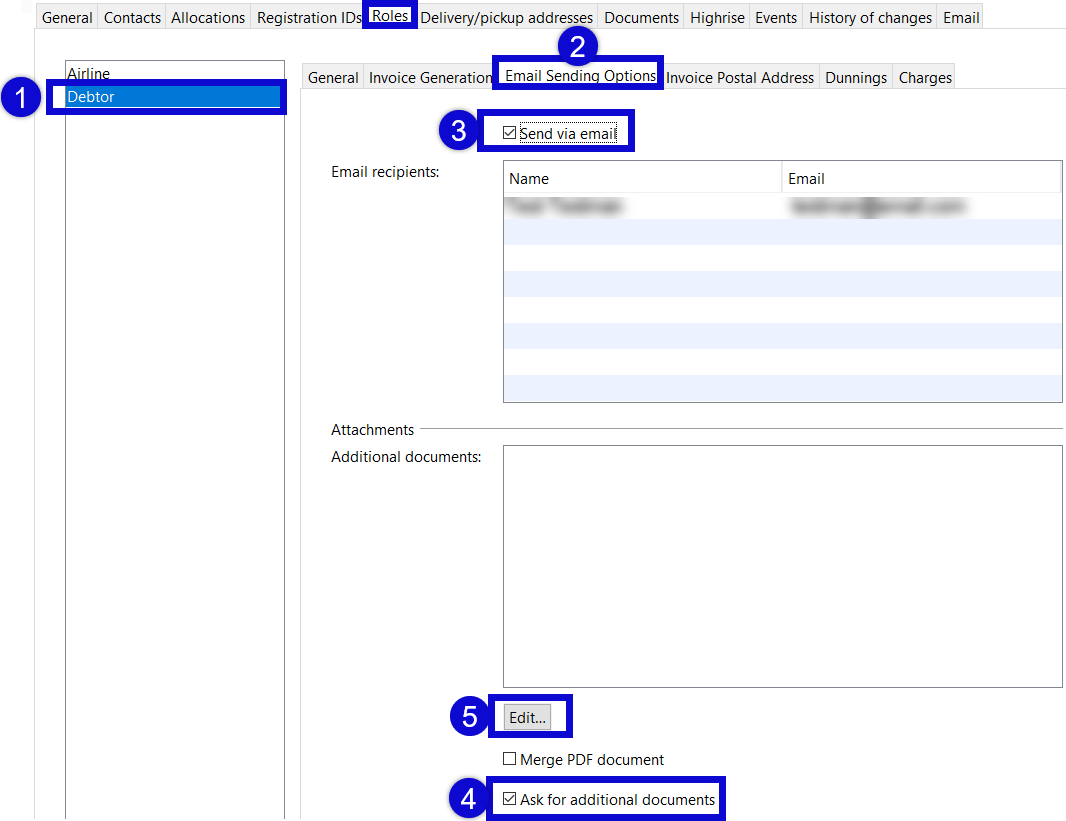Open the Highrise tab
This screenshot has width=1066, height=821.
(x=716, y=16)
